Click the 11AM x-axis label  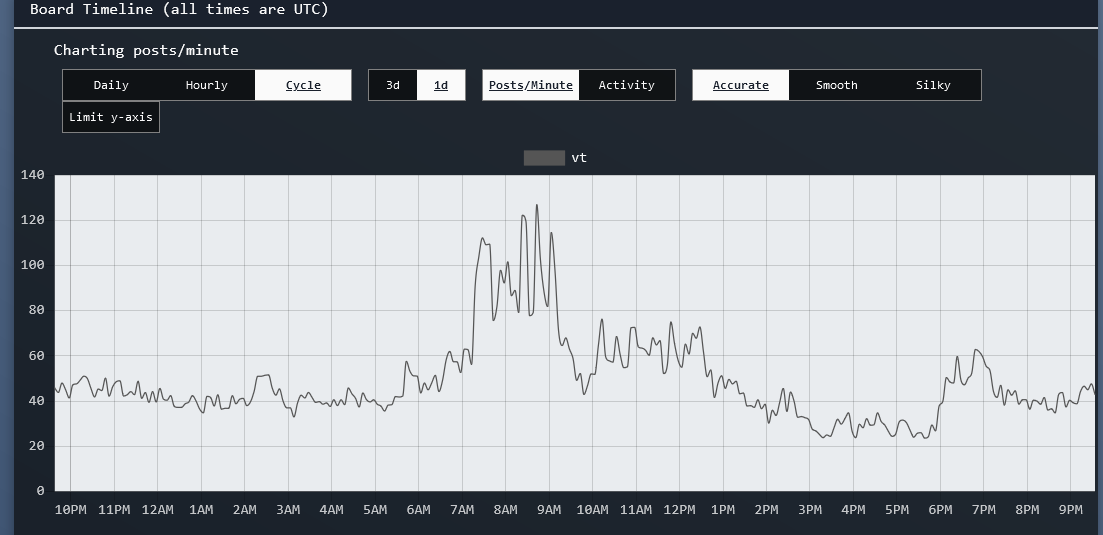click(x=636, y=510)
